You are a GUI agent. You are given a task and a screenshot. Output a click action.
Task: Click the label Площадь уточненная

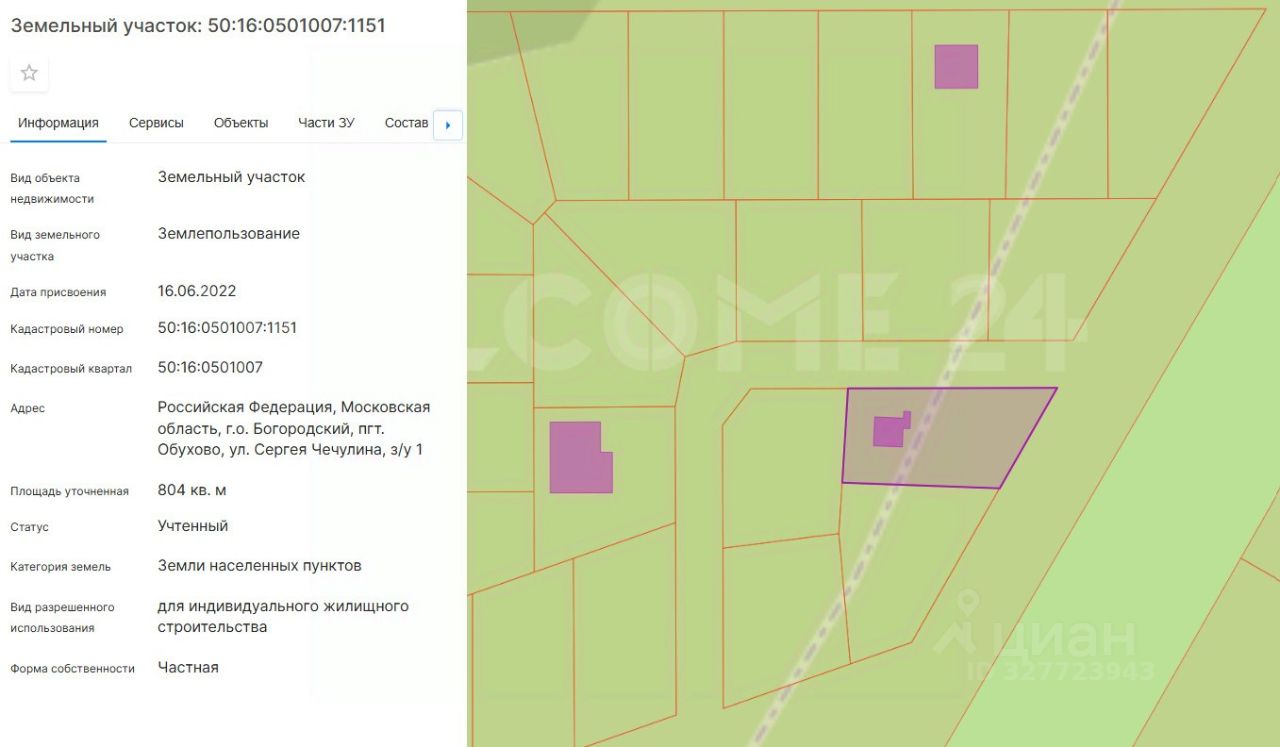point(69,491)
